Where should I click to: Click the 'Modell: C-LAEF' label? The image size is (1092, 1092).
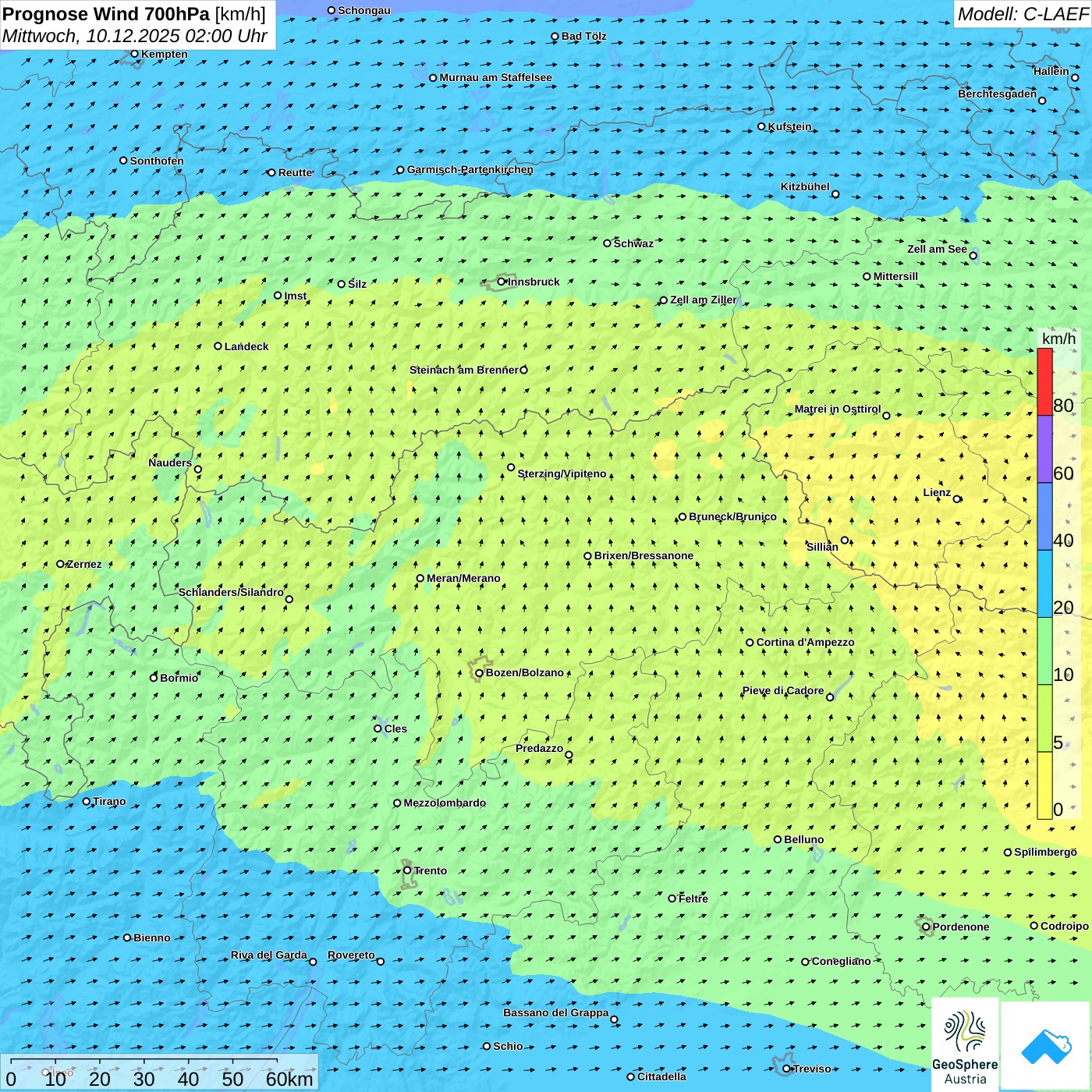tap(1022, 14)
